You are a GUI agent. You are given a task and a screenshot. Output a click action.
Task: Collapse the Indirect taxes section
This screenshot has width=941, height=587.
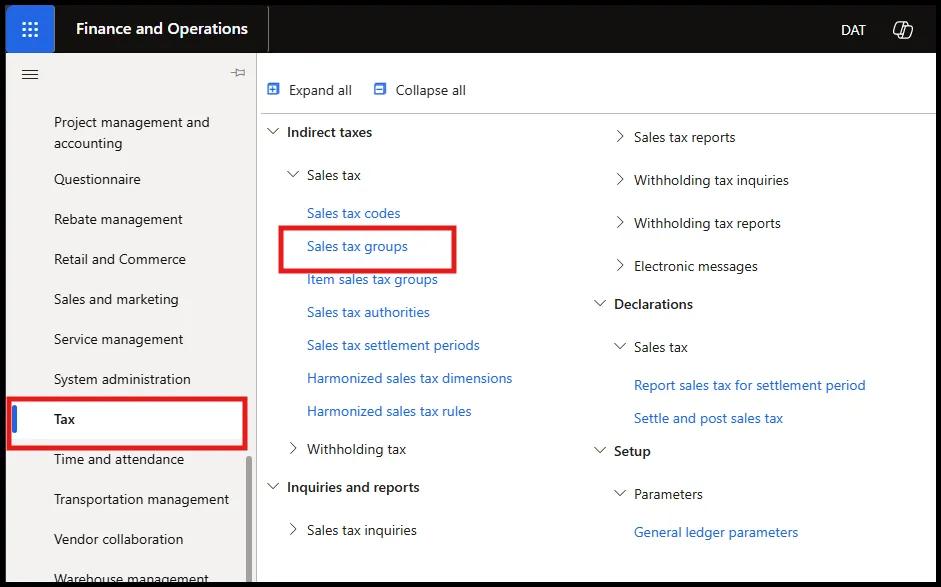click(x=273, y=131)
